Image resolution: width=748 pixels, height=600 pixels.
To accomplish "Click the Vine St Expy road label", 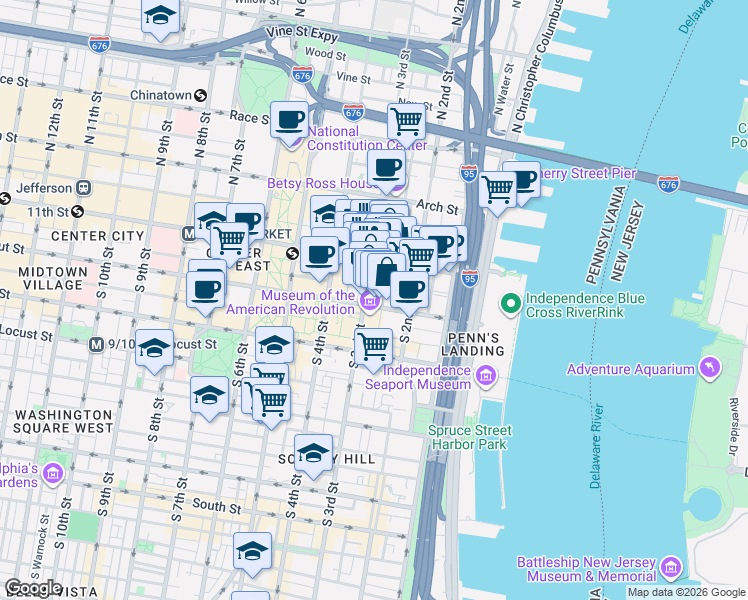I will [x=302, y=34].
